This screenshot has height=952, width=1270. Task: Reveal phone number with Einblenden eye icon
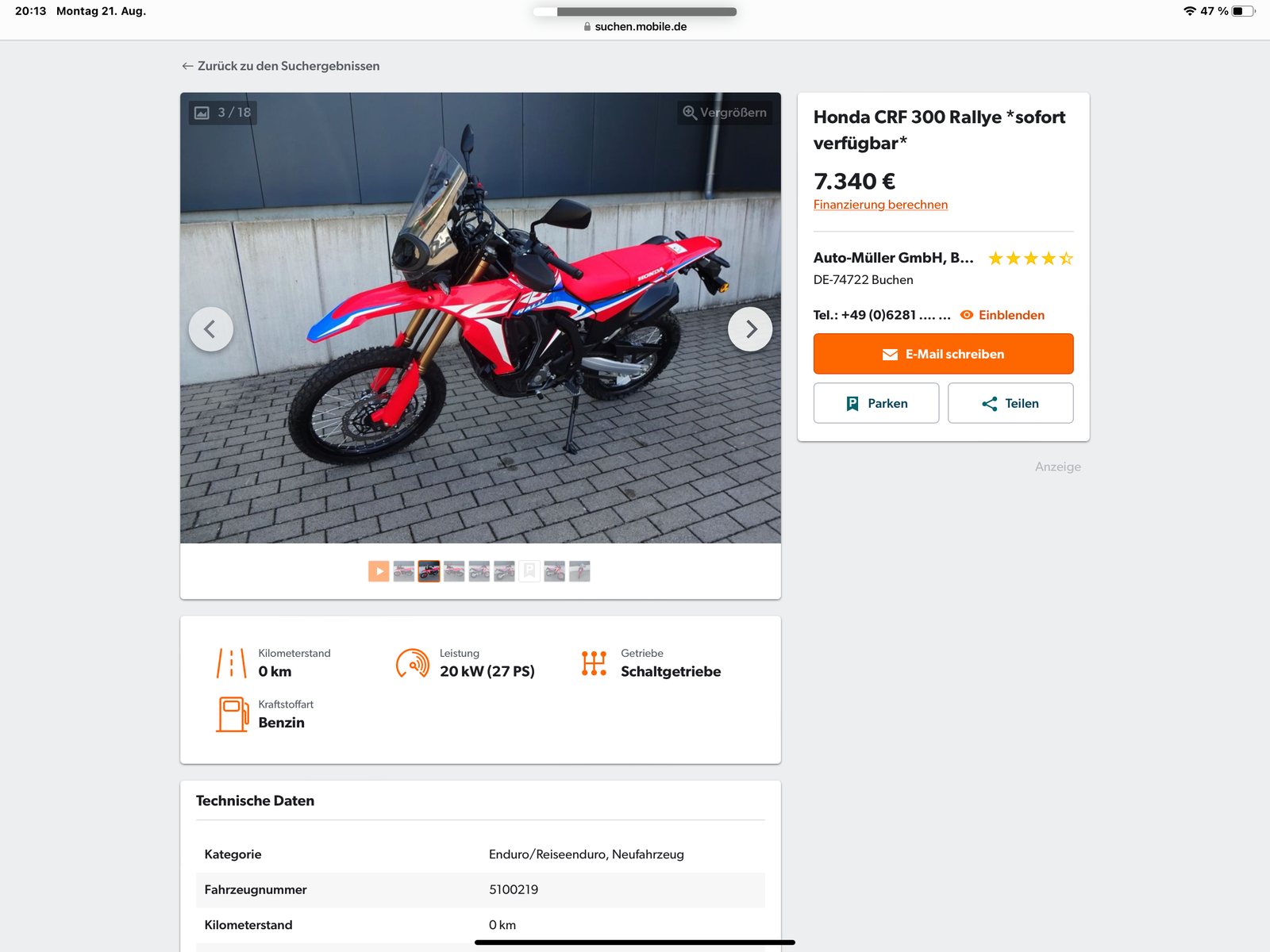pyautogui.click(x=967, y=315)
